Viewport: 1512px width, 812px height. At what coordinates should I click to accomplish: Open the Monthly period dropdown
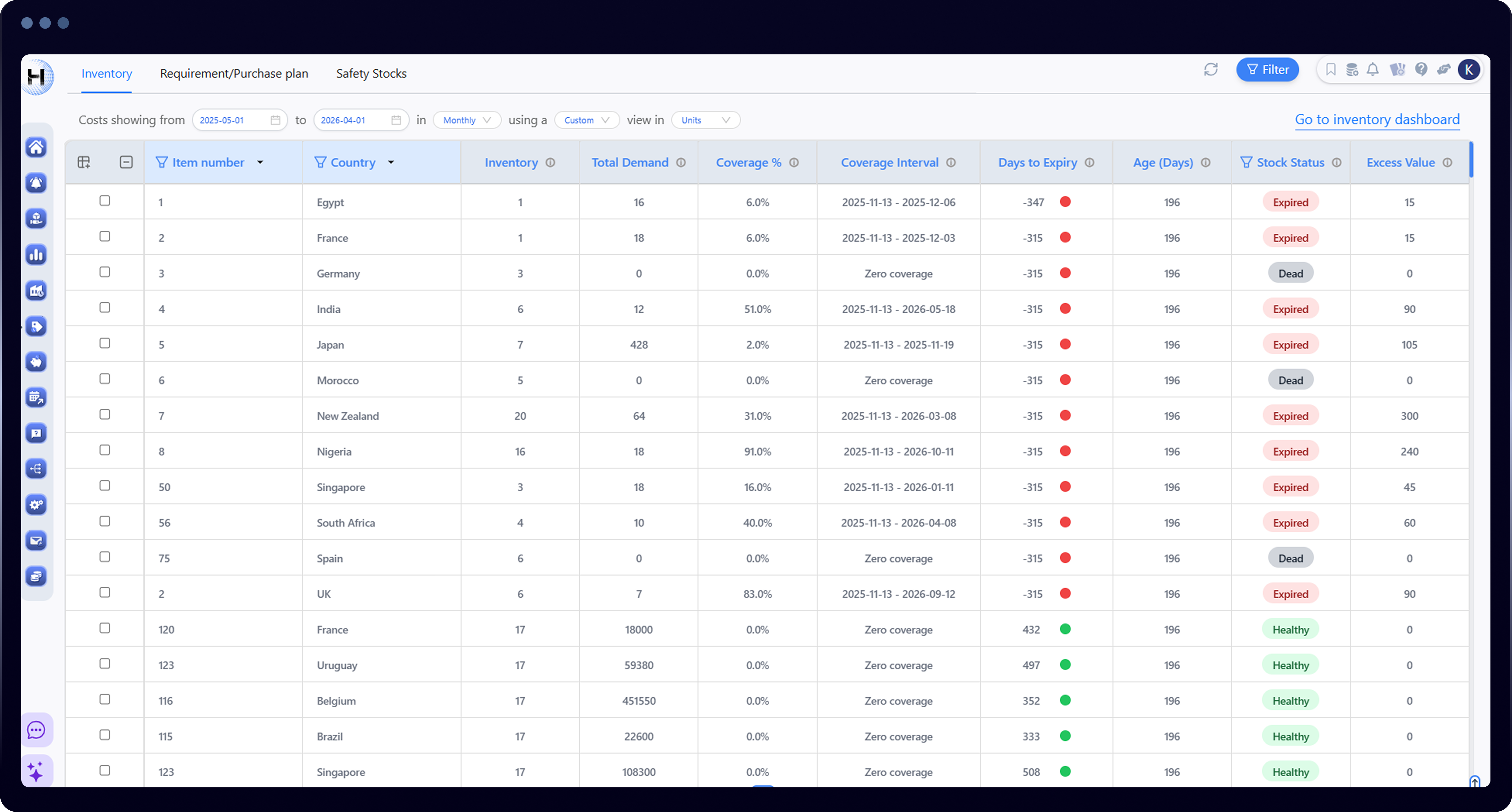pos(467,120)
